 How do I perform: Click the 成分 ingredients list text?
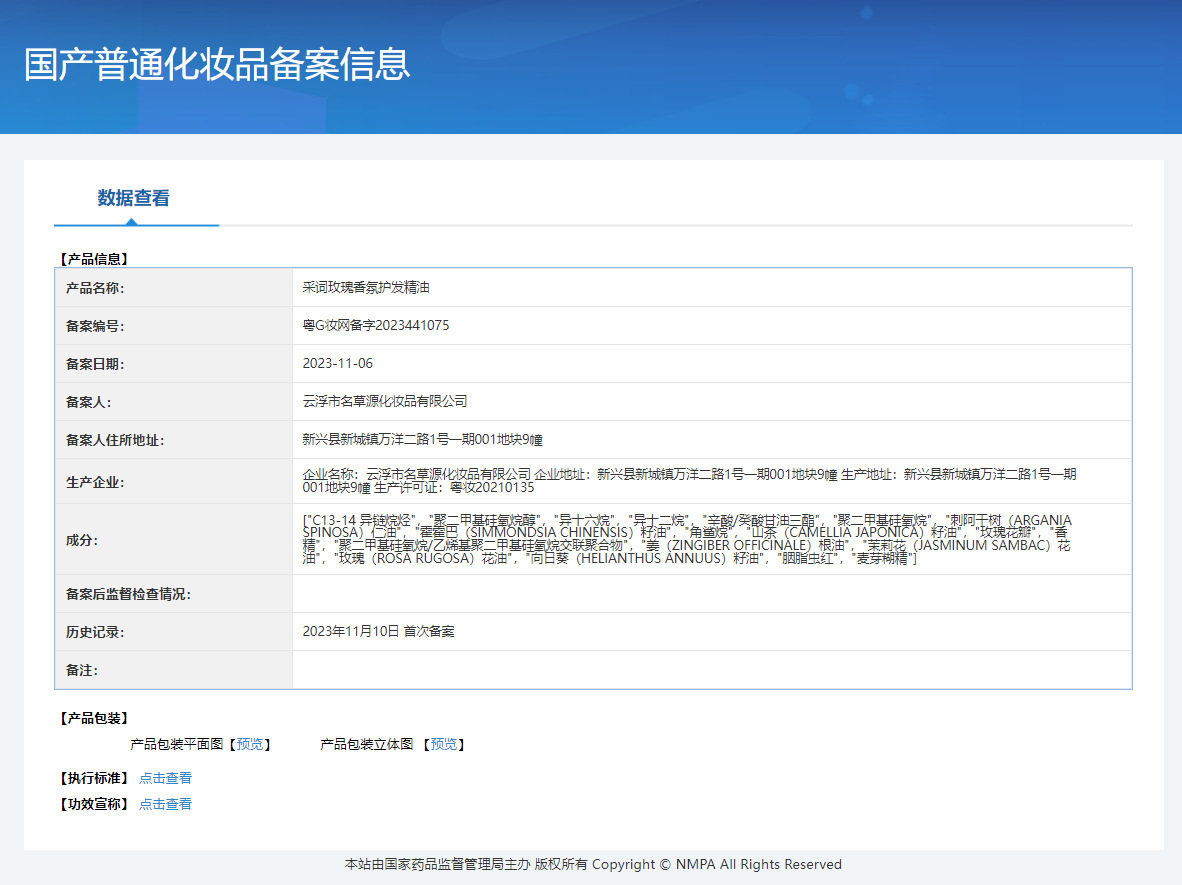tap(687, 540)
